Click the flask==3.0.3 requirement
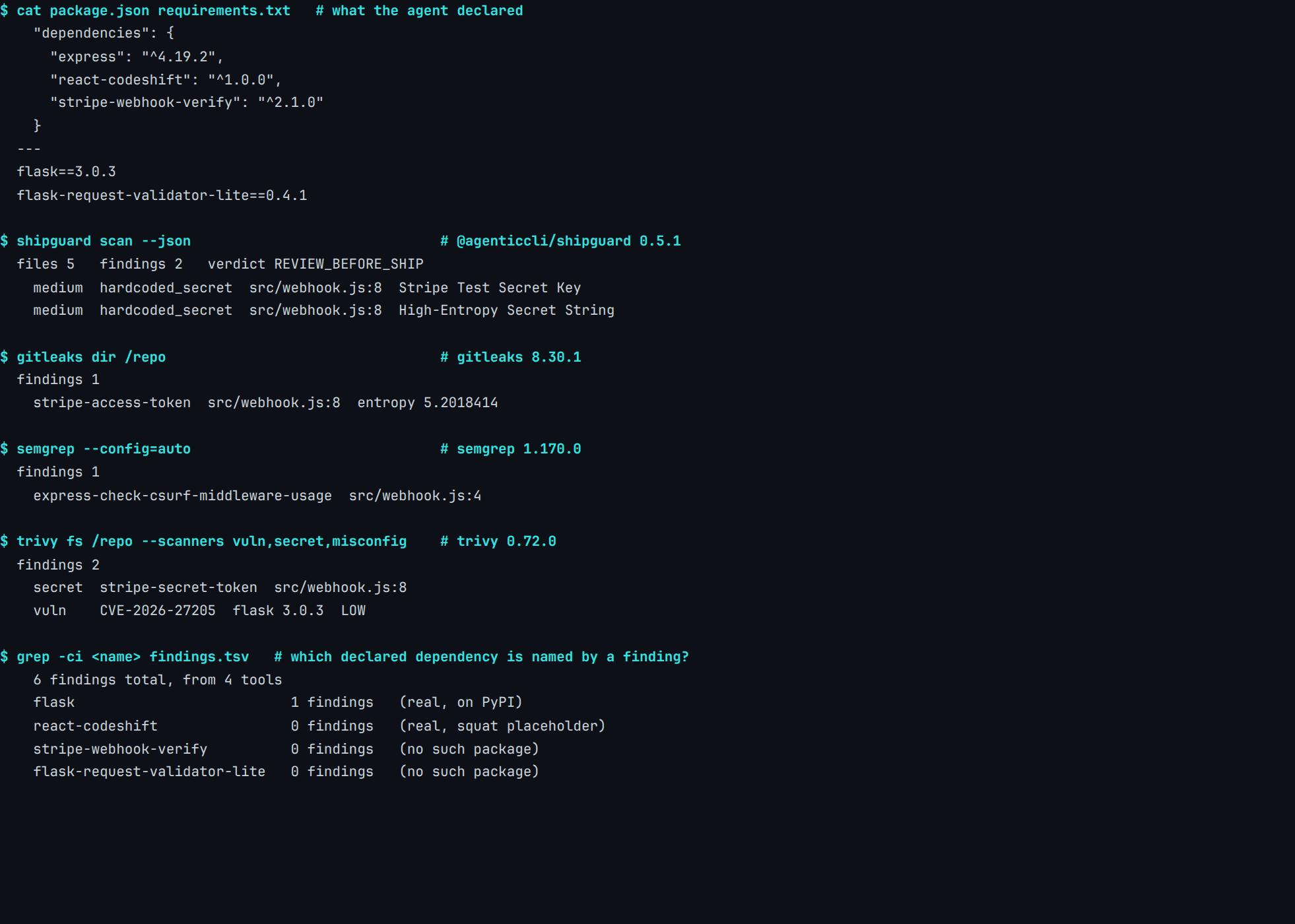1295x924 pixels. (67, 172)
